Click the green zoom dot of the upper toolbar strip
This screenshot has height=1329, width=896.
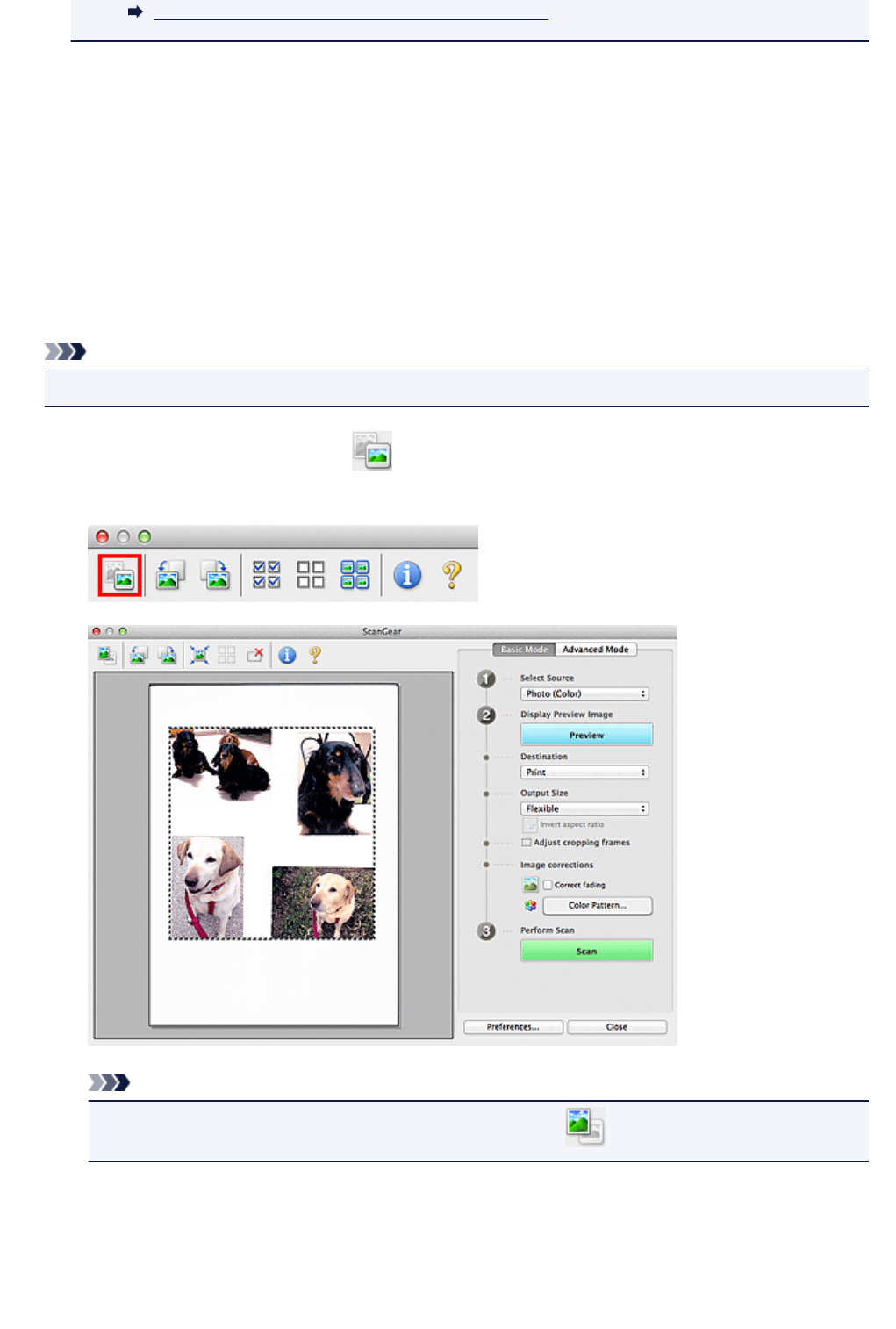[145, 536]
